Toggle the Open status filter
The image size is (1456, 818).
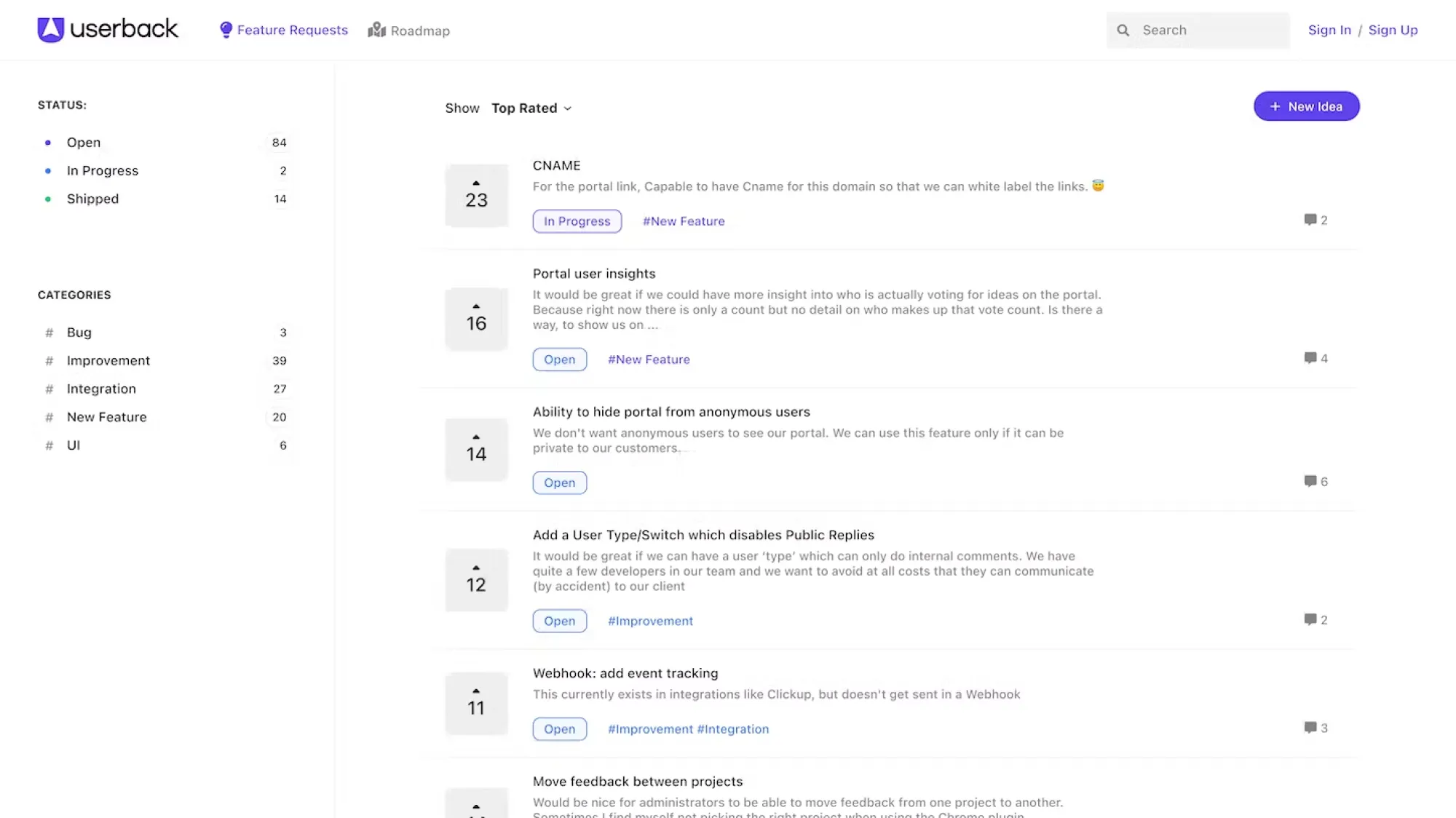coord(84,142)
